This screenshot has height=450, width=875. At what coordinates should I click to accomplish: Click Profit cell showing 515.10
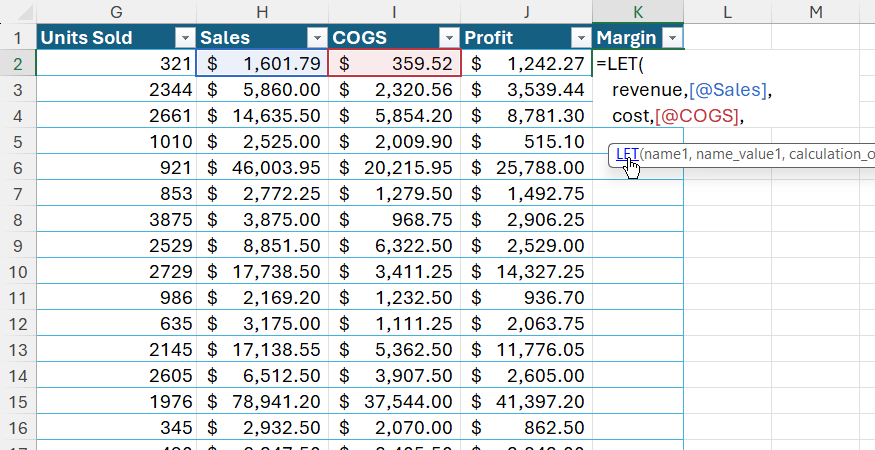click(526, 142)
